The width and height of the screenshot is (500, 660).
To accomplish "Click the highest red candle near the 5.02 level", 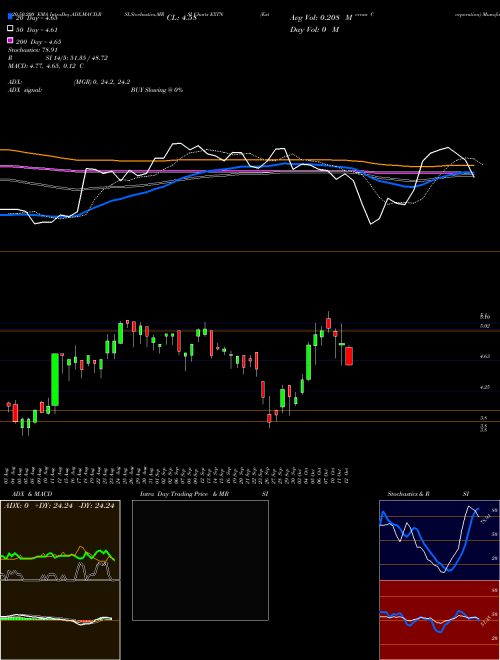I will pos(328,323).
